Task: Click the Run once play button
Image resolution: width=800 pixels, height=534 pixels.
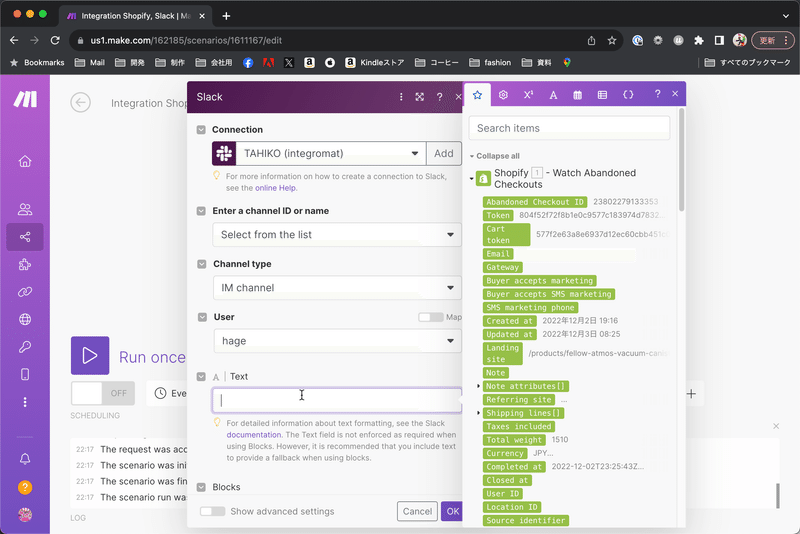Action: tap(90, 355)
